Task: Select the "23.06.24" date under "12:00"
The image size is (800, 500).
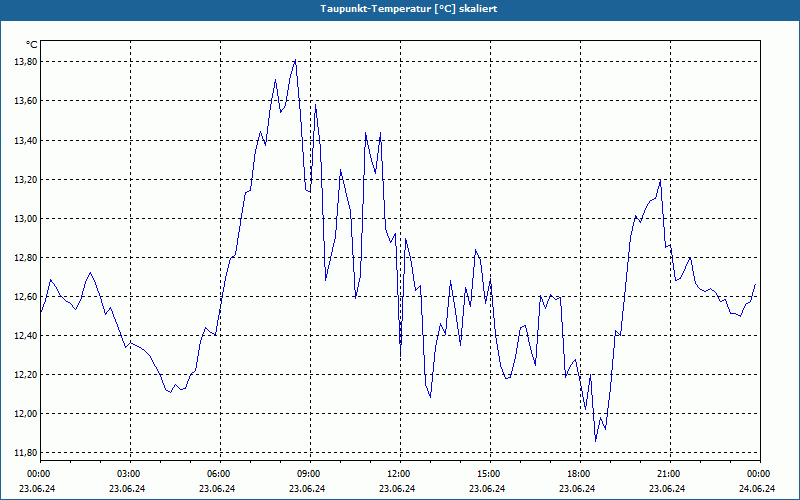Action: 397,488
